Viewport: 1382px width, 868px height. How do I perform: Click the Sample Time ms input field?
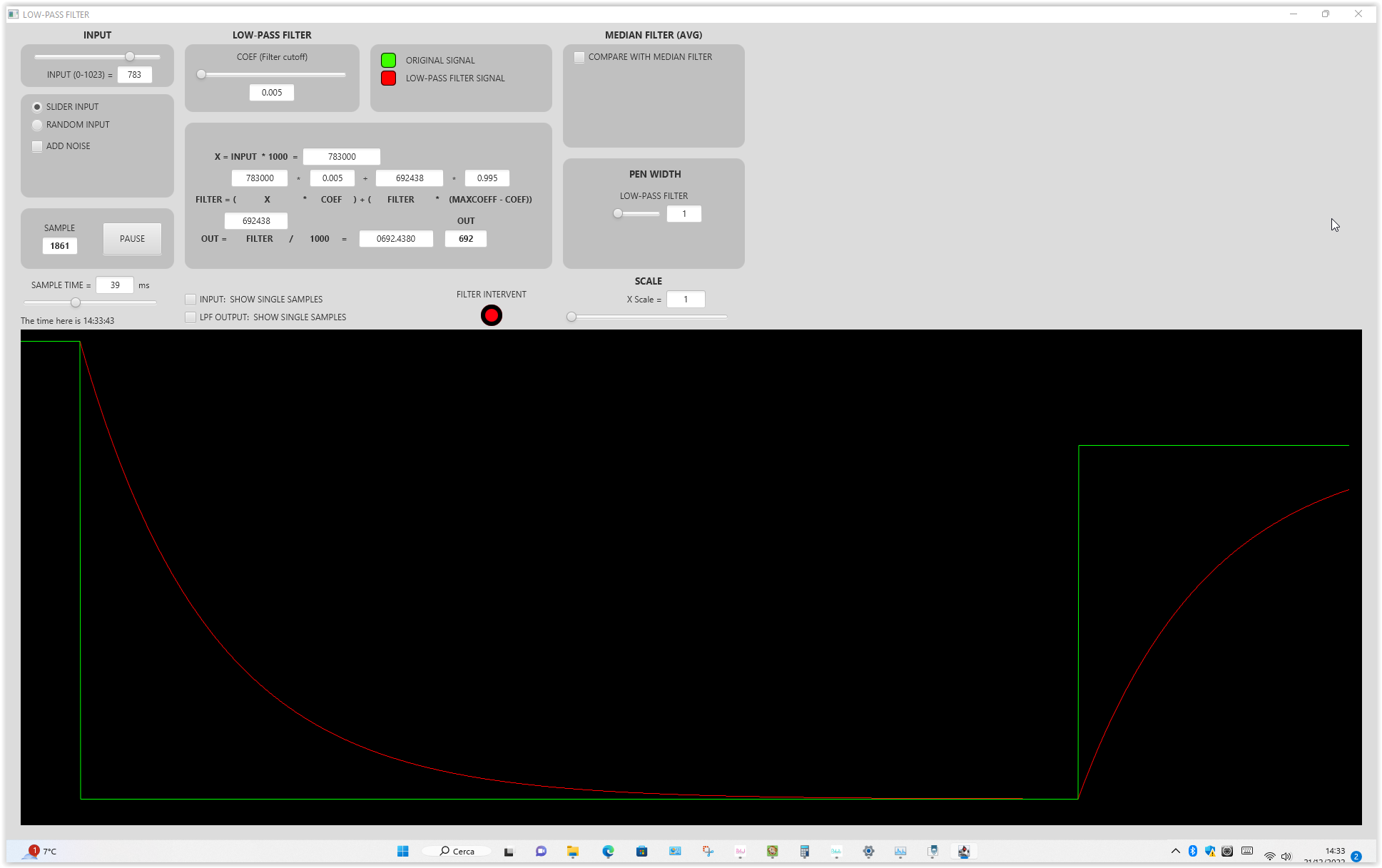[x=115, y=285]
